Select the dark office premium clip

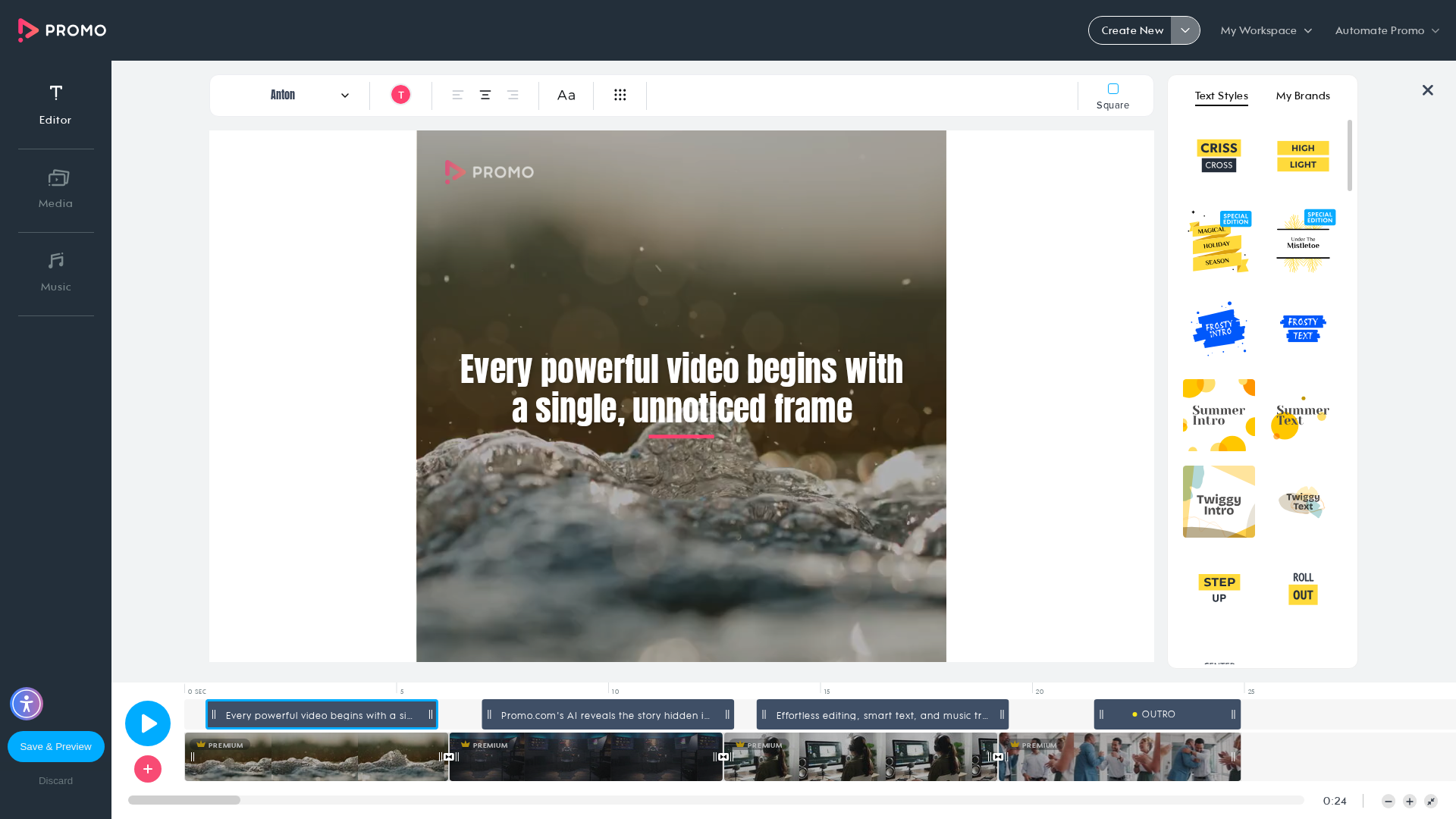click(x=585, y=757)
